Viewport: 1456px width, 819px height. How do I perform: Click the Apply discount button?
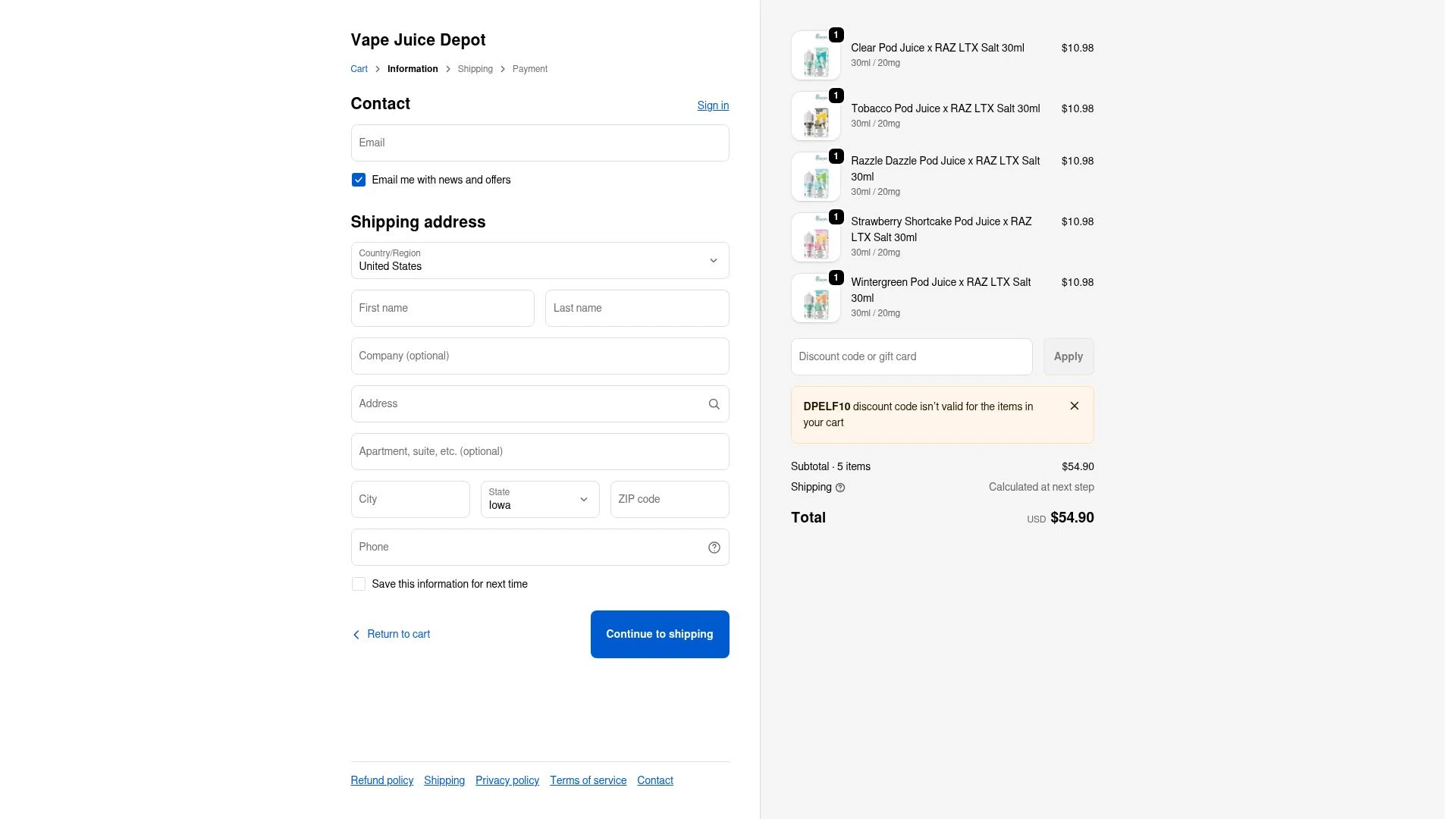tap(1068, 356)
